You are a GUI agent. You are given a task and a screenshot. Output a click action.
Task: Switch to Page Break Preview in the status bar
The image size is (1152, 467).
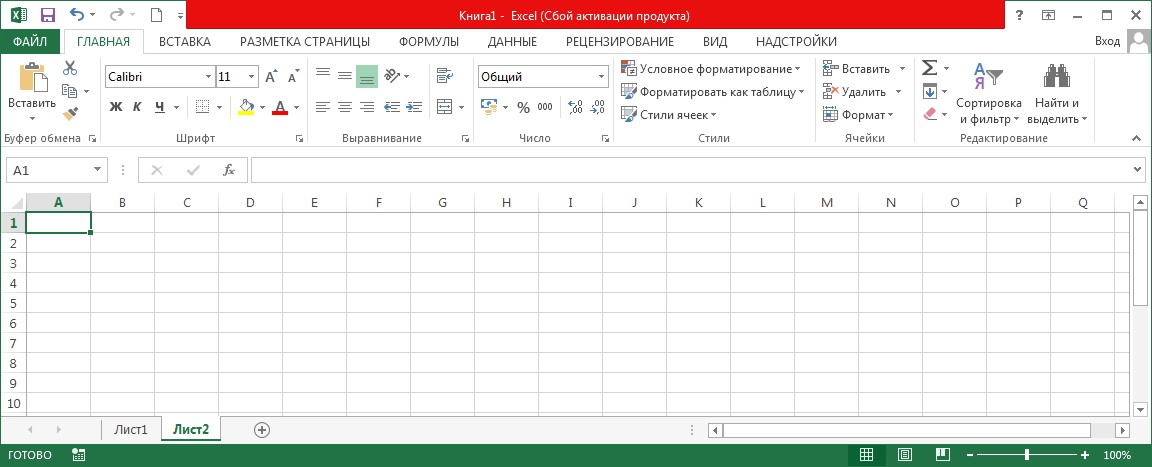(x=943, y=455)
